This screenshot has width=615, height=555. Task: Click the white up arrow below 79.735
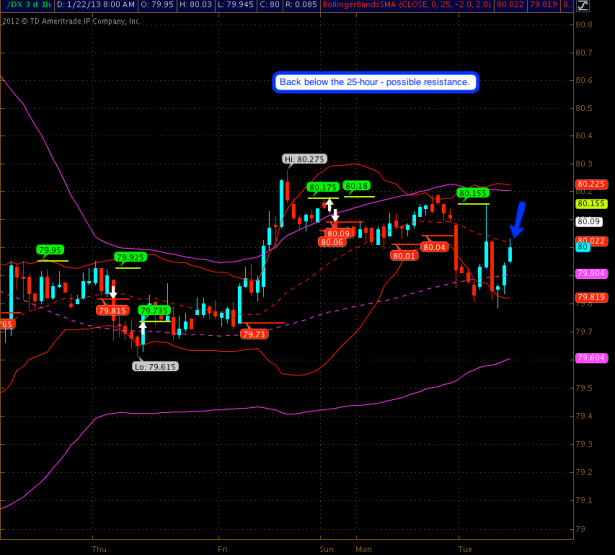143,322
